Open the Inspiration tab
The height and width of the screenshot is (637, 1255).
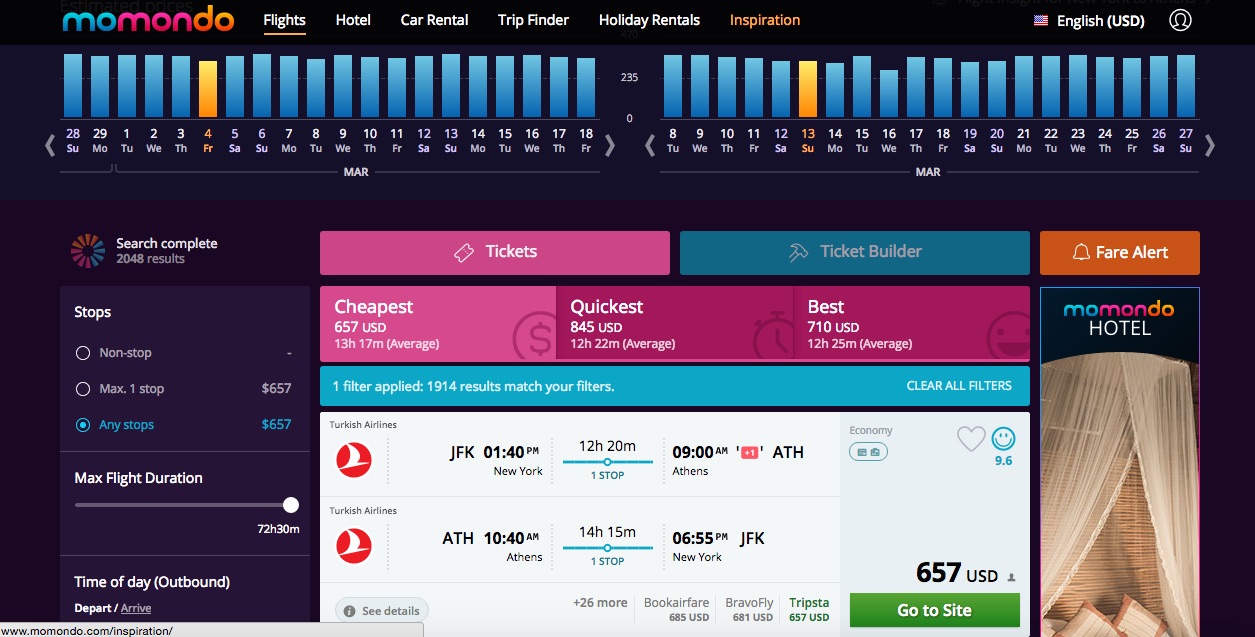(x=765, y=20)
